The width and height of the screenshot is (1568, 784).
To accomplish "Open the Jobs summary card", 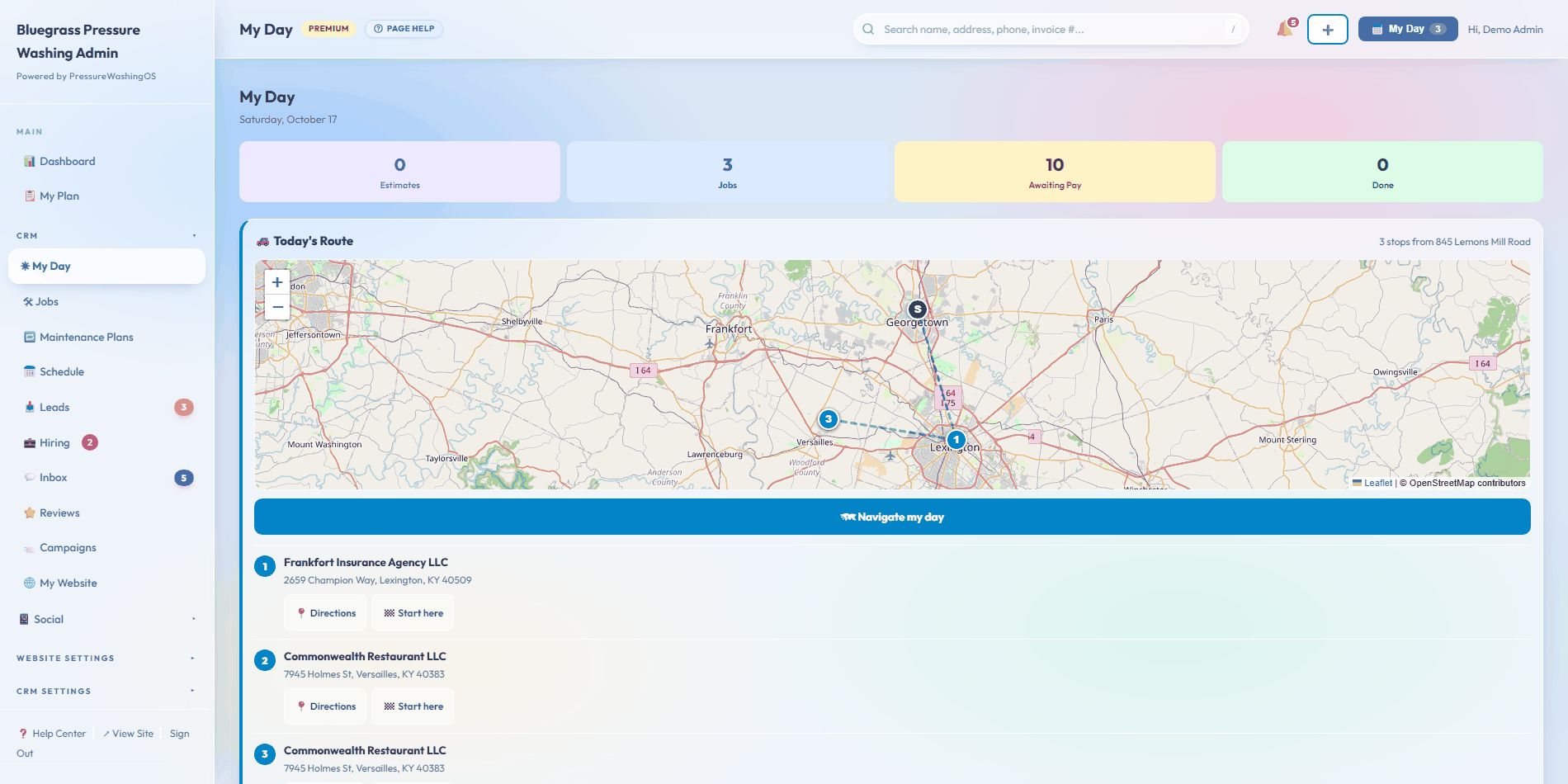I will (727, 172).
